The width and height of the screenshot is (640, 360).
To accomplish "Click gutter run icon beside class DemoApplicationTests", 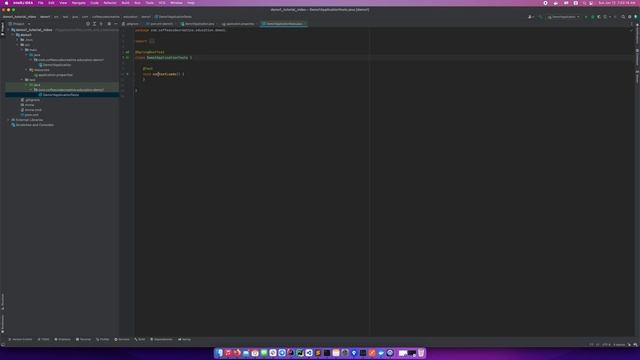I will pyautogui.click(x=127, y=58).
